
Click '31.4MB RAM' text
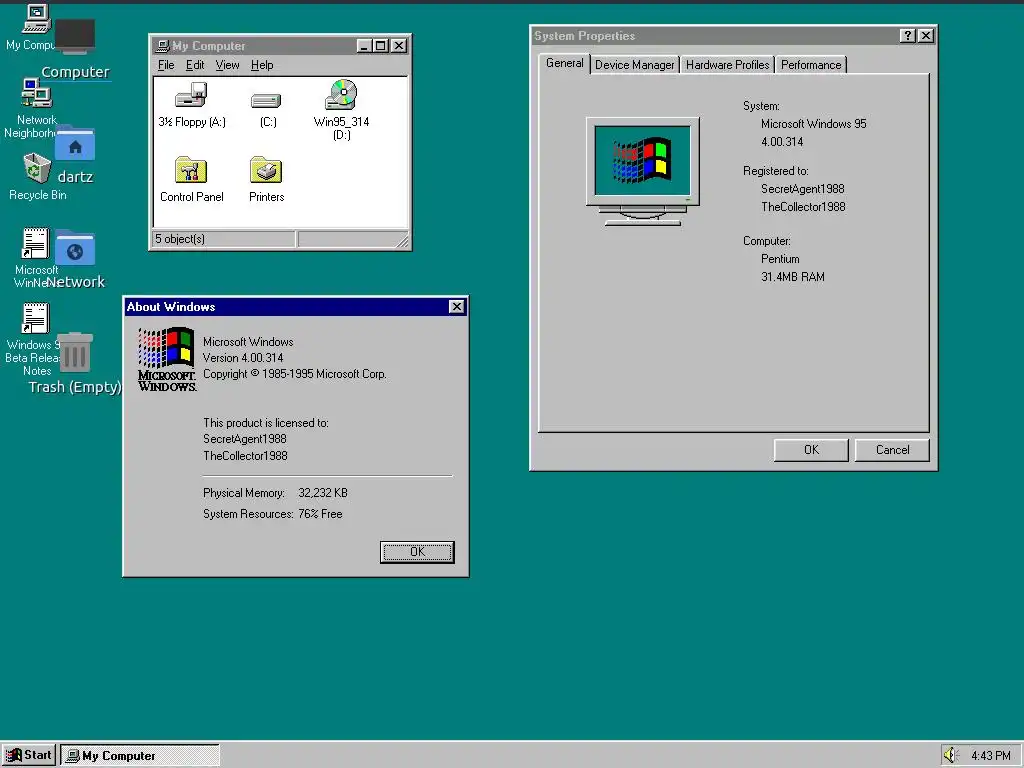[792, 277]
